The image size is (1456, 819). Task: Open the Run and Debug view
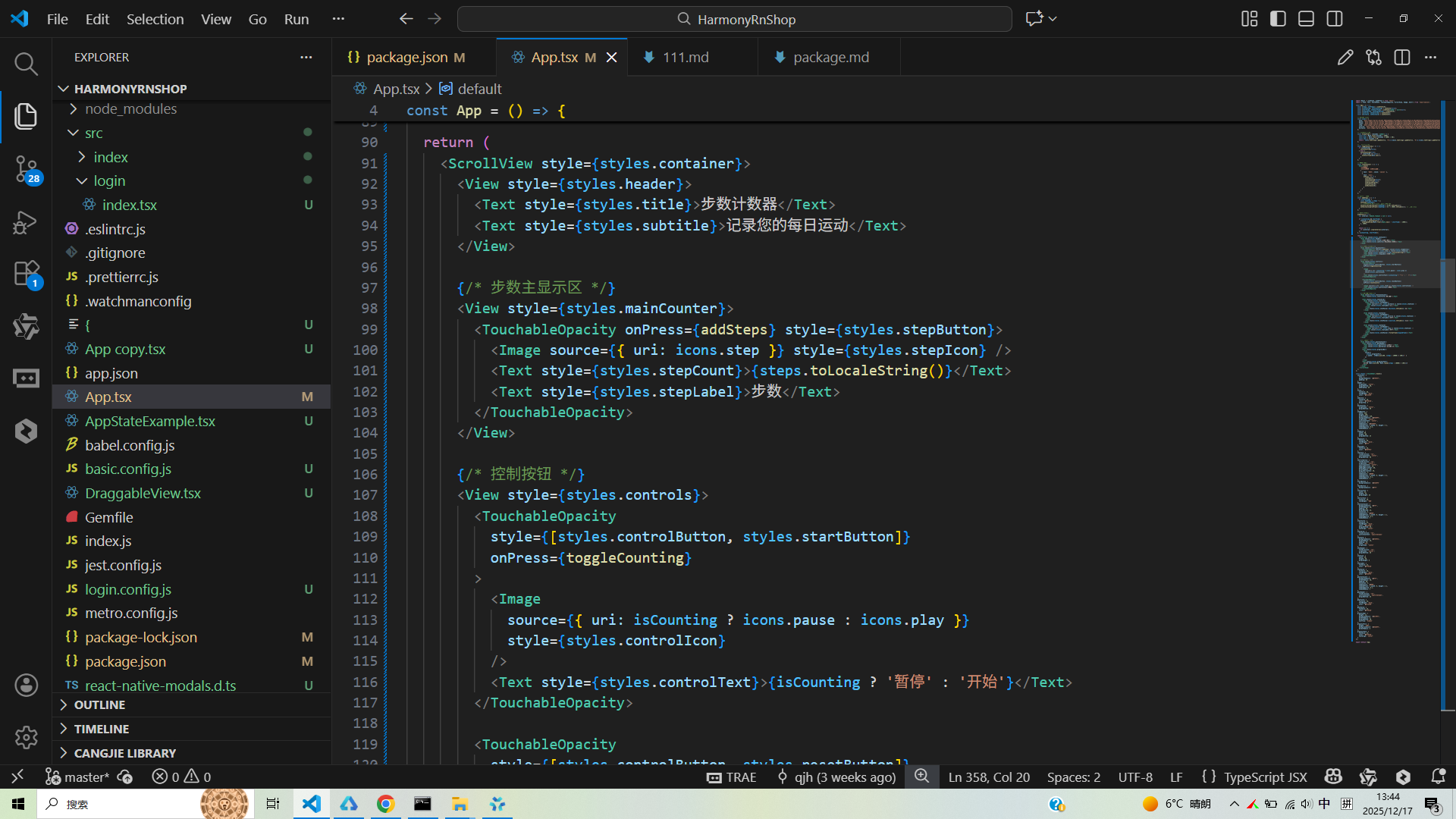coord(26,222)
